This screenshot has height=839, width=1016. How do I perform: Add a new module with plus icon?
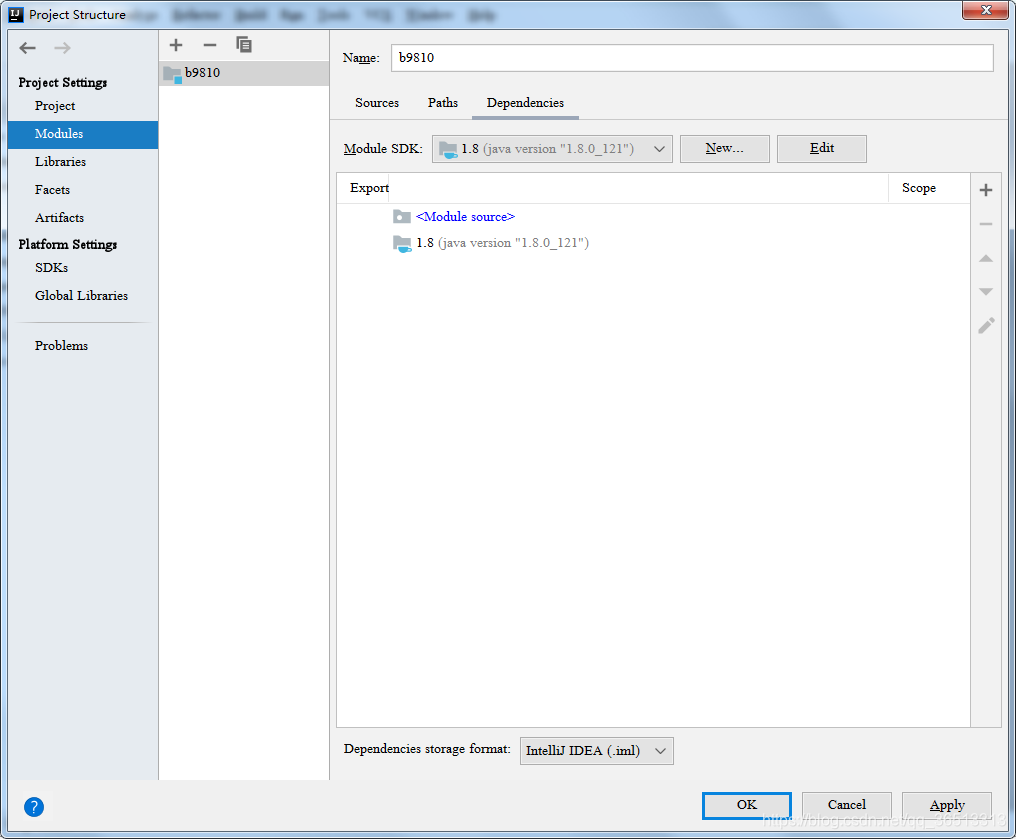(x=176, y=45)
